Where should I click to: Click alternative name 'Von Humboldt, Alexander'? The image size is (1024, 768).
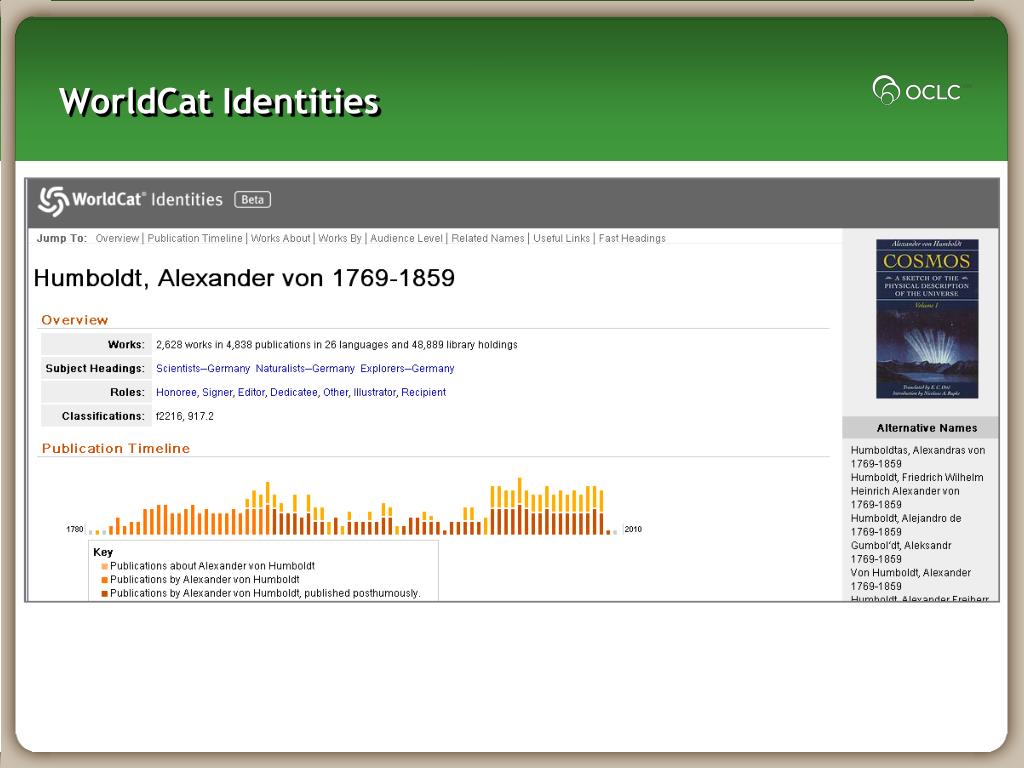910,573
